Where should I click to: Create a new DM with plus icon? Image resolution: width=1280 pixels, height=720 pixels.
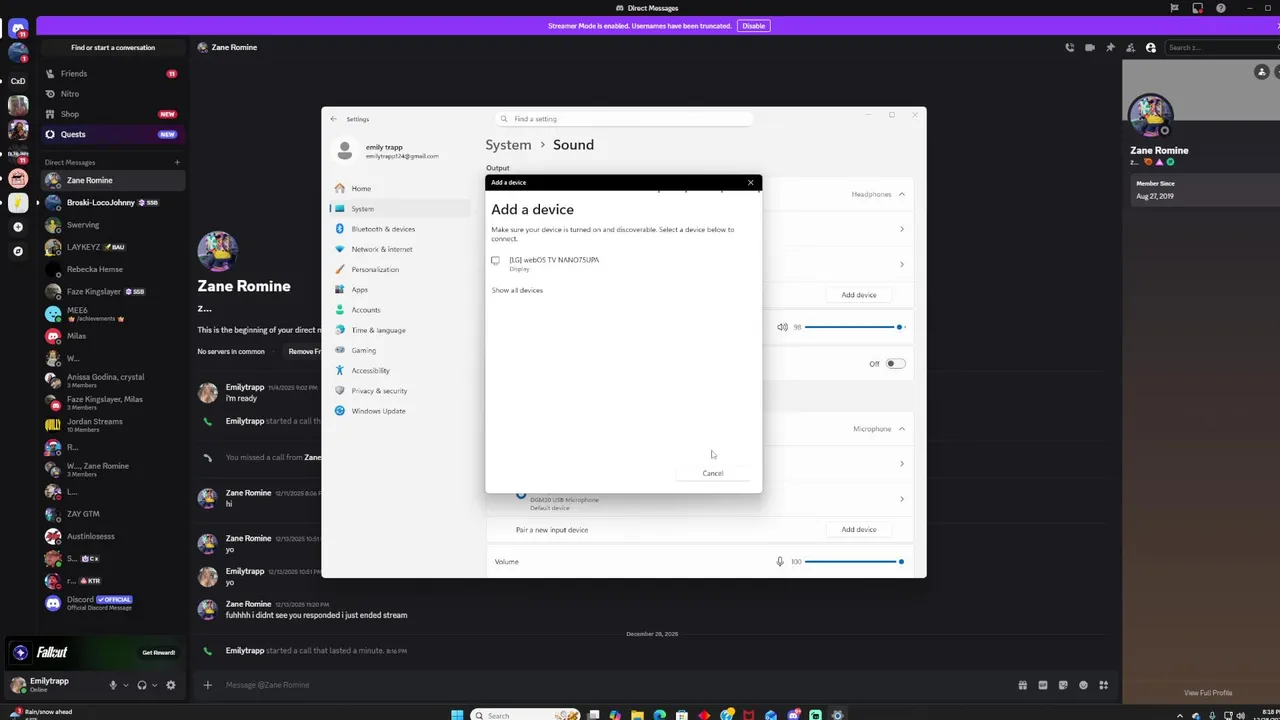pos(177,162)
